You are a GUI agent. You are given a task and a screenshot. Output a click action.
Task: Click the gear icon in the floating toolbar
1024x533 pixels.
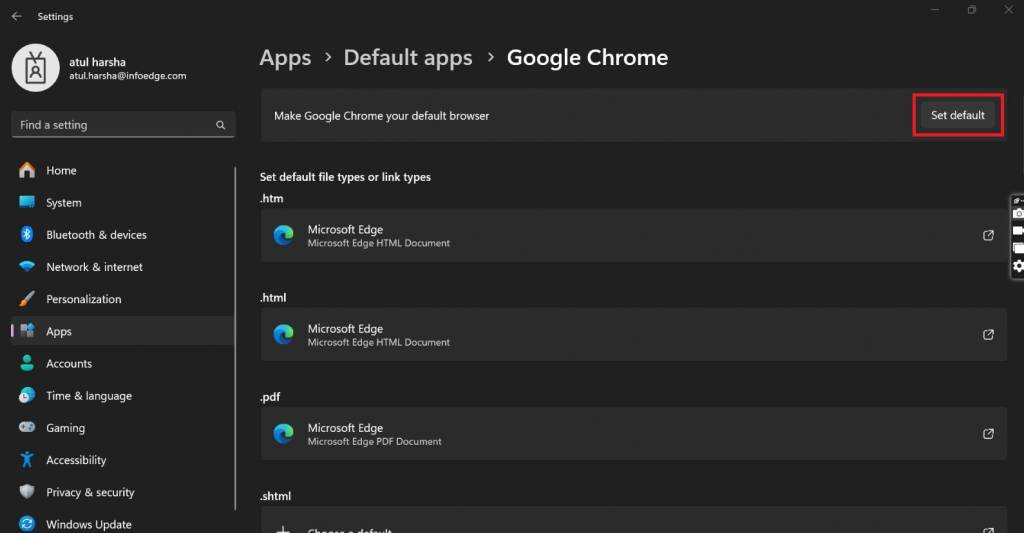click(1018, 266)
